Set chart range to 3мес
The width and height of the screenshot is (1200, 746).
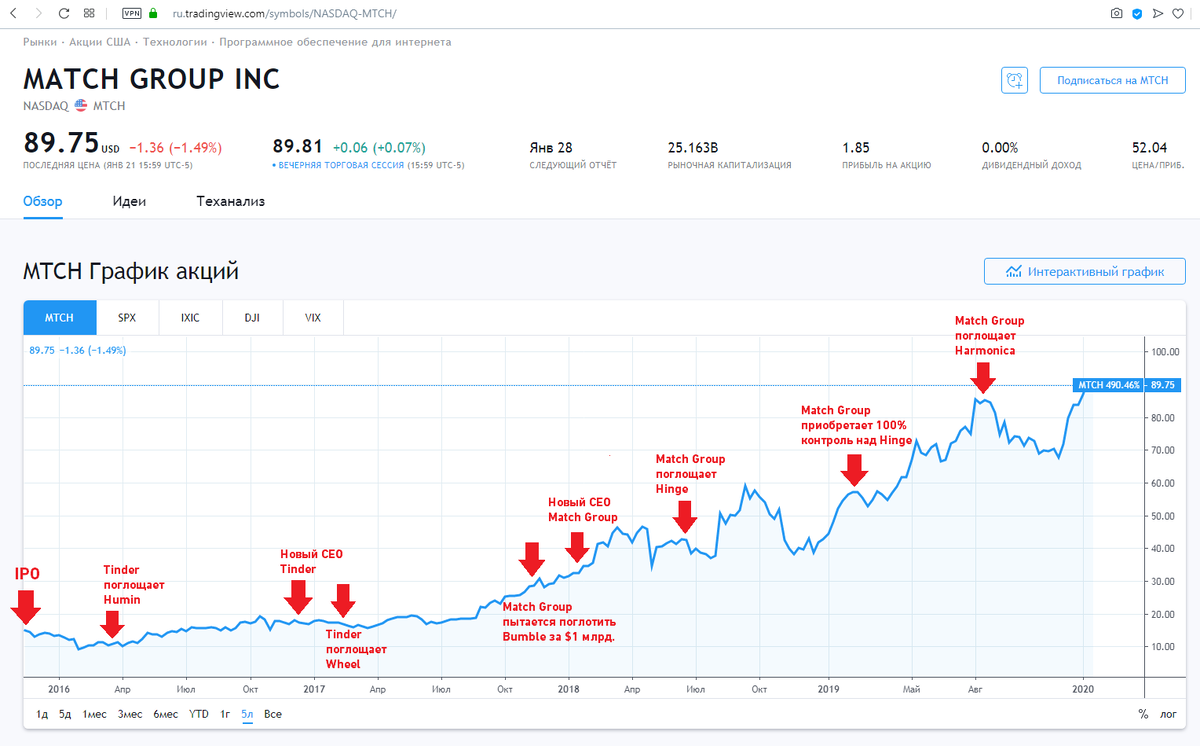pyautogui.click(x=130, y=714)
